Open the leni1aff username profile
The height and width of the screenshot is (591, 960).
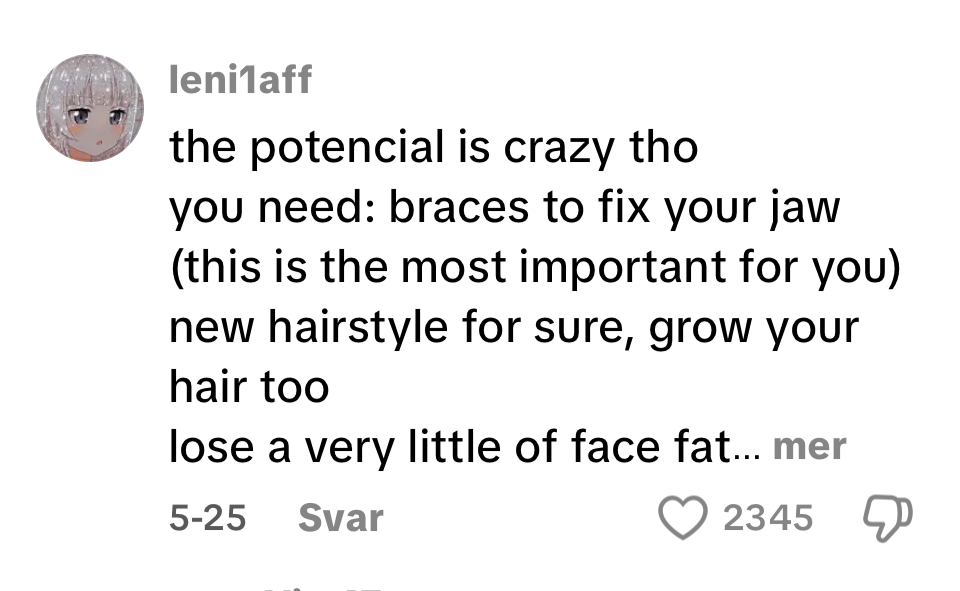tap(240, 80)
